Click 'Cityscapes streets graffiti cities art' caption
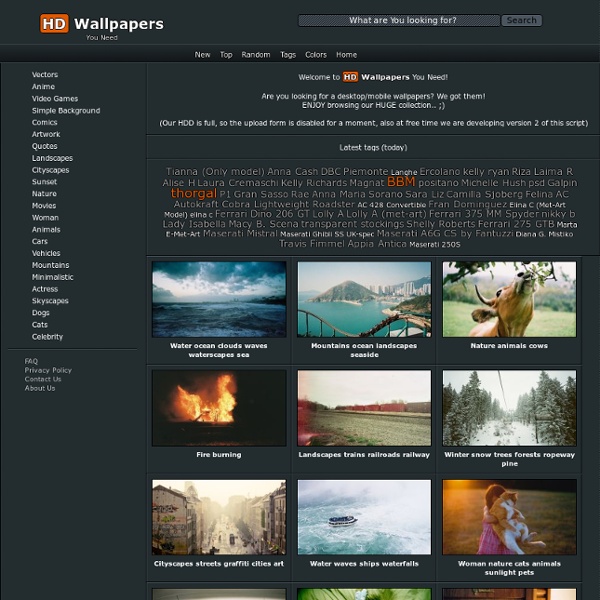This screenshot has width=600, height=600. [x=219, y=564]
